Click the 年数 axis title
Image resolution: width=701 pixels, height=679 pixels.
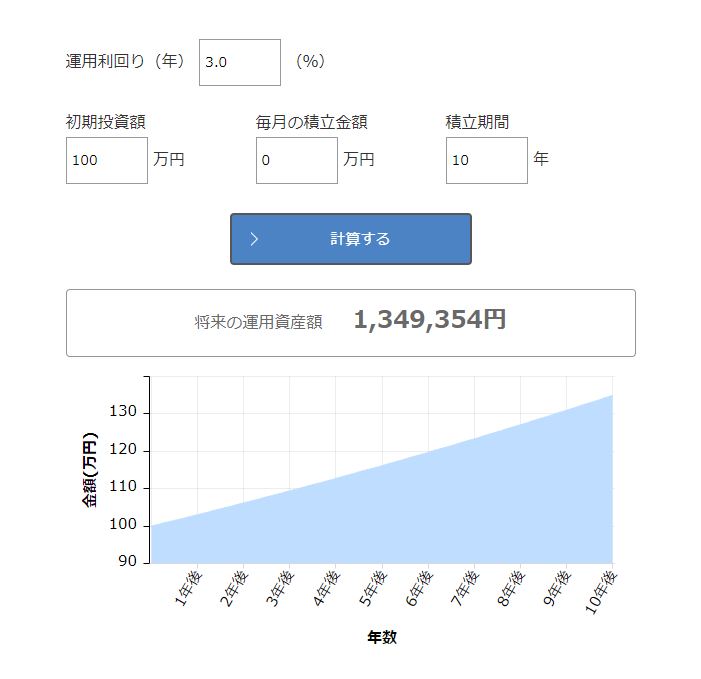pyautogui.click(x=382, y=637)
